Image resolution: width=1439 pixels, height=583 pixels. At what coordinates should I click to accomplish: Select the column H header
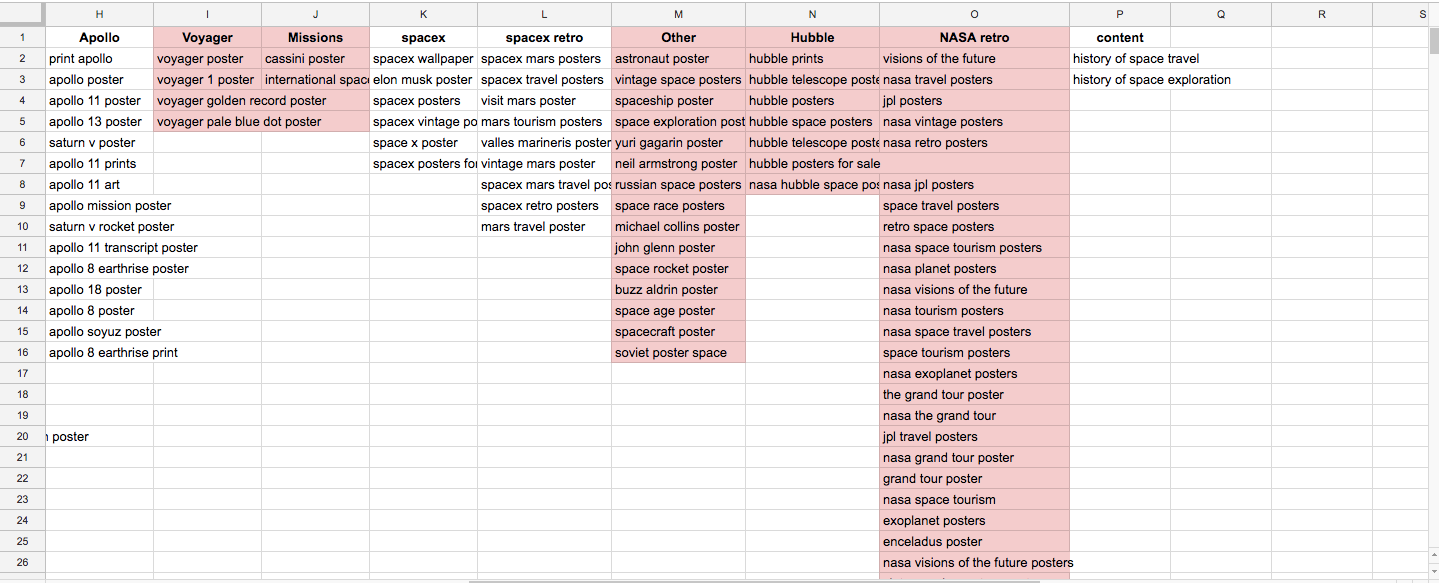99,14
